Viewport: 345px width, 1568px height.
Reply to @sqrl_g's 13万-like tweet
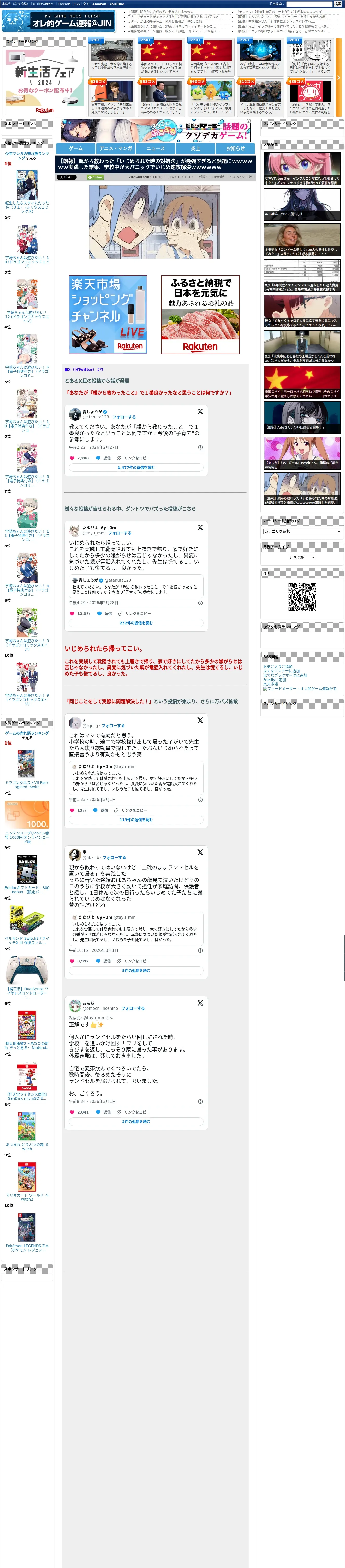pos(101,810)
